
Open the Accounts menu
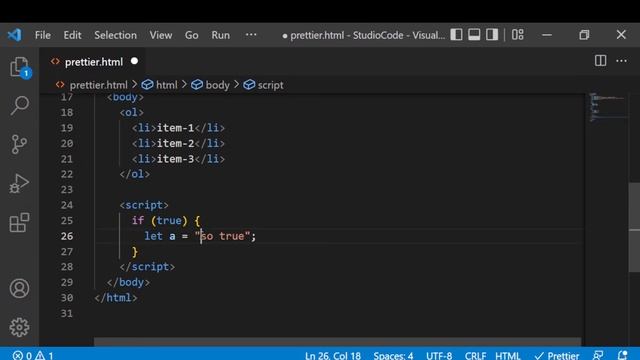pos(19,289)
